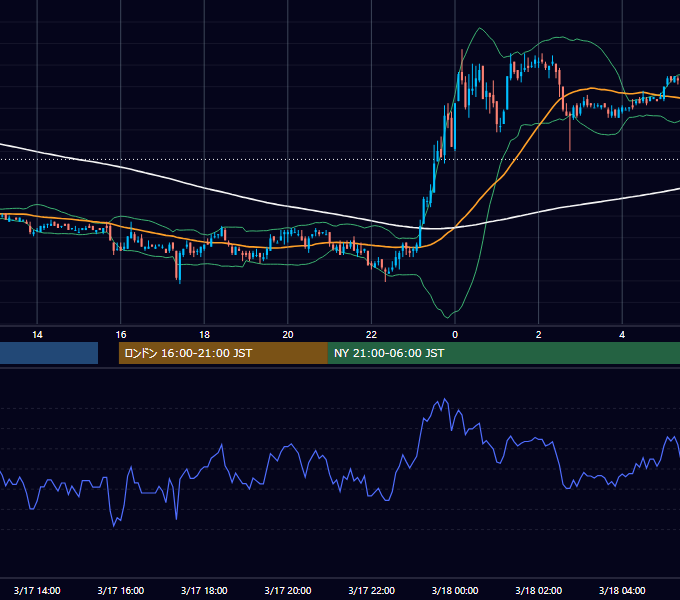680x600 pixels.
Task: Click the hour label 0 on price chart axis
Action: point(455,335)
